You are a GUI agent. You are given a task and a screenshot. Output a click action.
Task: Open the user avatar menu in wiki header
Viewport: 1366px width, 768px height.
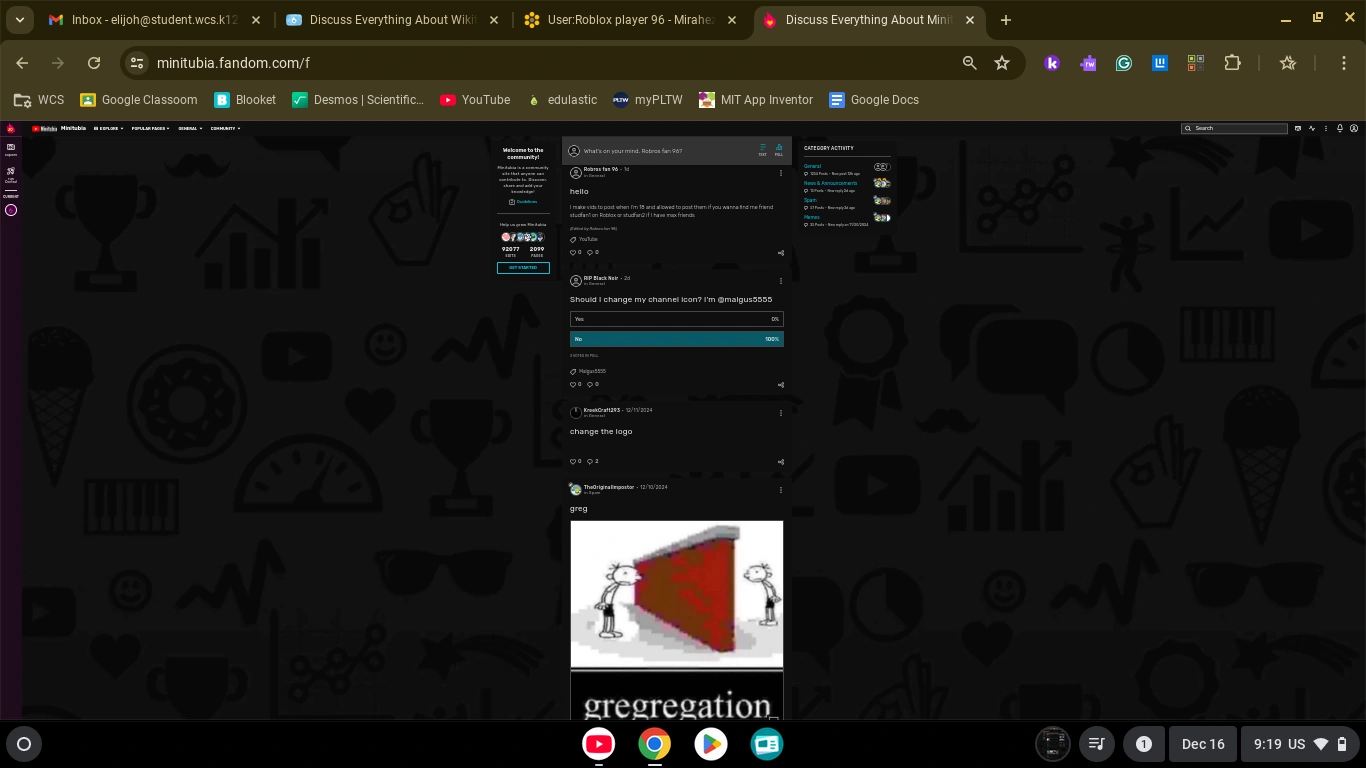1354,128
